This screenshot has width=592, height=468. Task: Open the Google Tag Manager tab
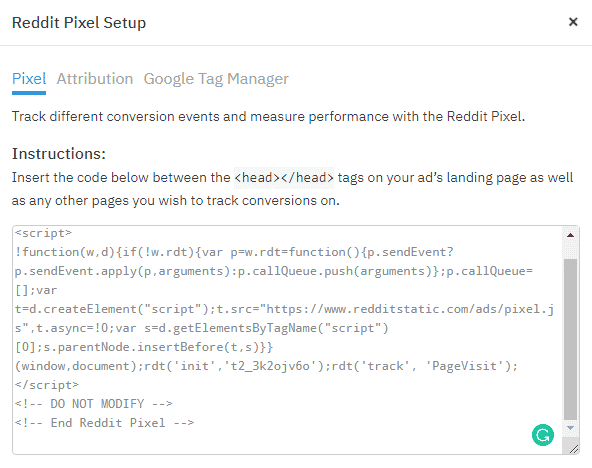[x=216, y=79]
